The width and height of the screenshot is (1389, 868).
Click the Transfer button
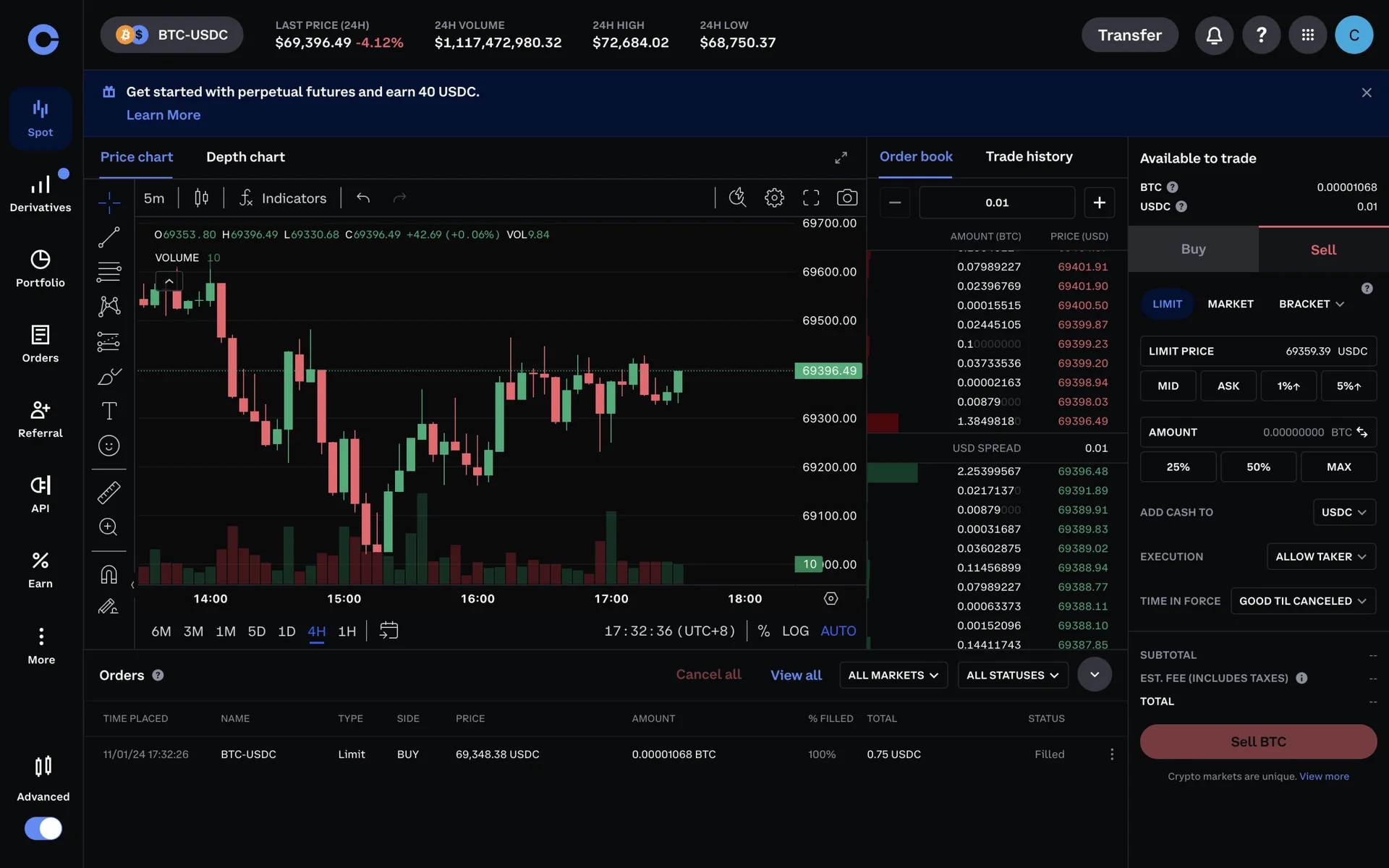pyautogui.click(x=1129, y=35)
